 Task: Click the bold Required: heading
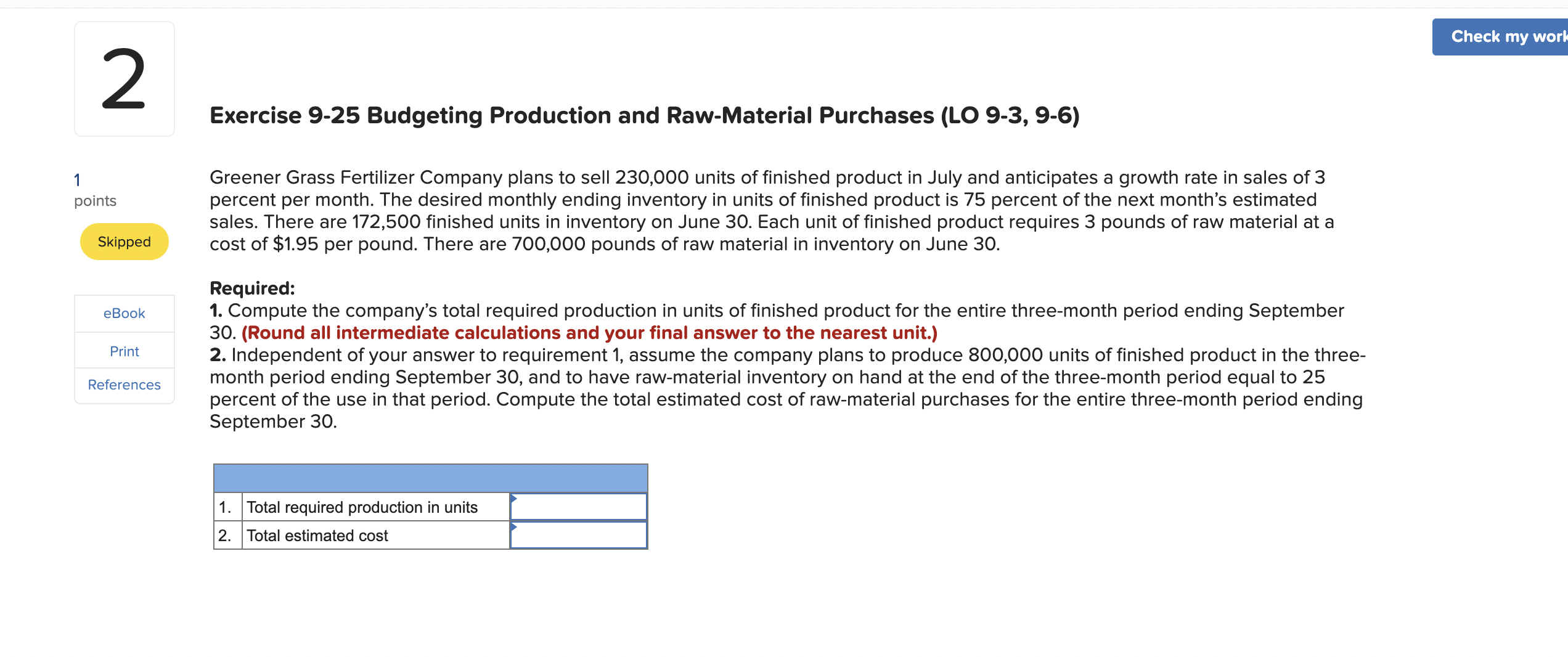click(252, 288)
